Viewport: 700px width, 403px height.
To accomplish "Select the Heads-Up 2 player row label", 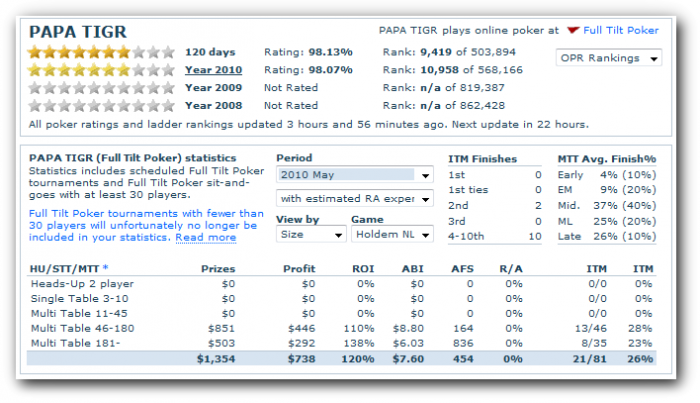I will coord(82,284).
